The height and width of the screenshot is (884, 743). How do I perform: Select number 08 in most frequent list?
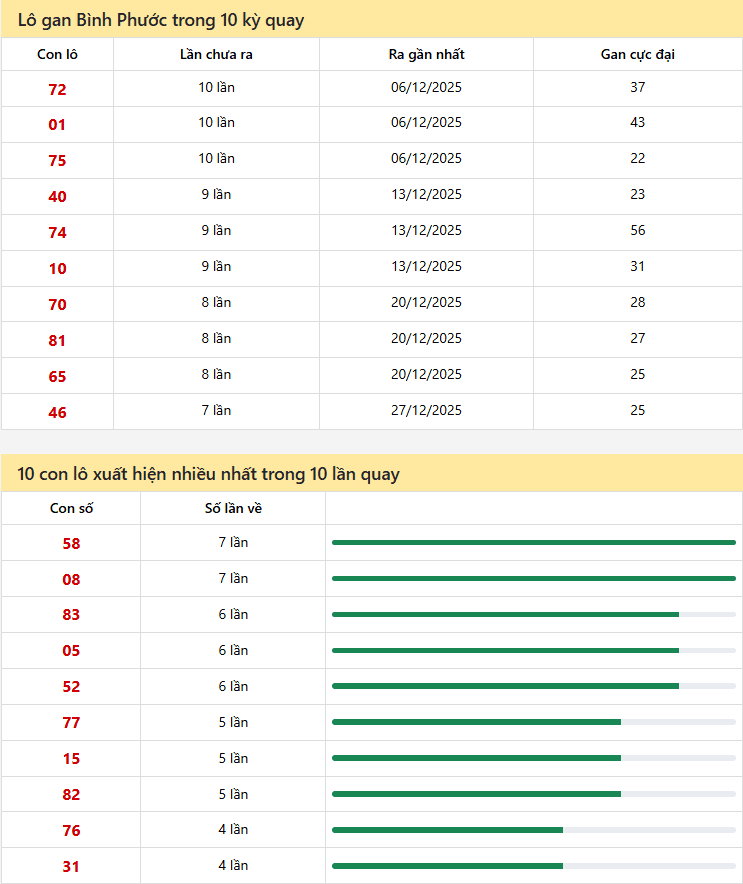(71, 580)
